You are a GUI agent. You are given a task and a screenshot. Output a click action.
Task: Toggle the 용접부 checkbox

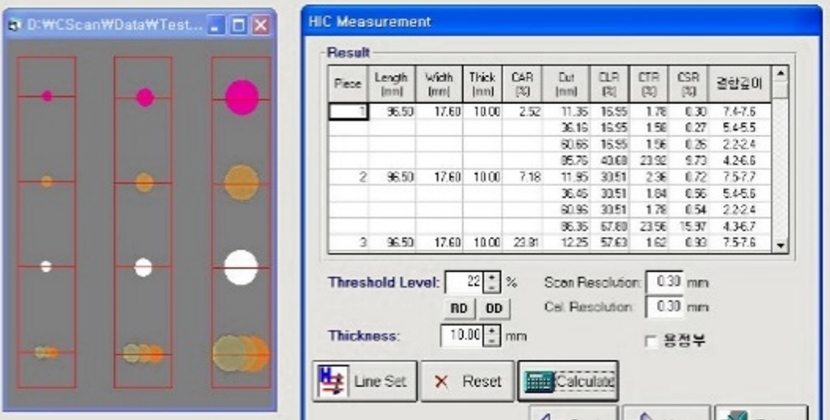652,342
